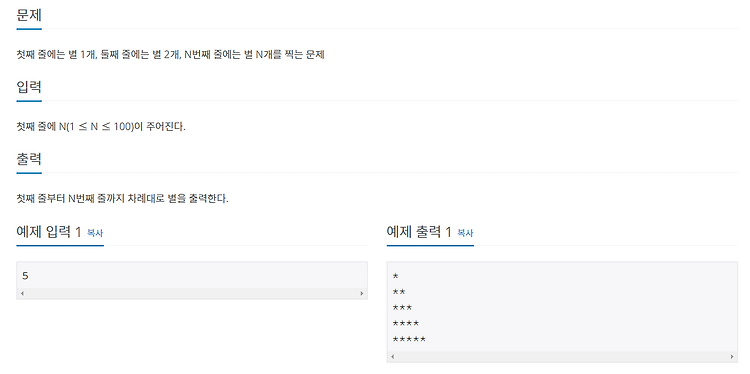Select the 출력 section heading
The image size is (750, 374).
tap(29, 159)
